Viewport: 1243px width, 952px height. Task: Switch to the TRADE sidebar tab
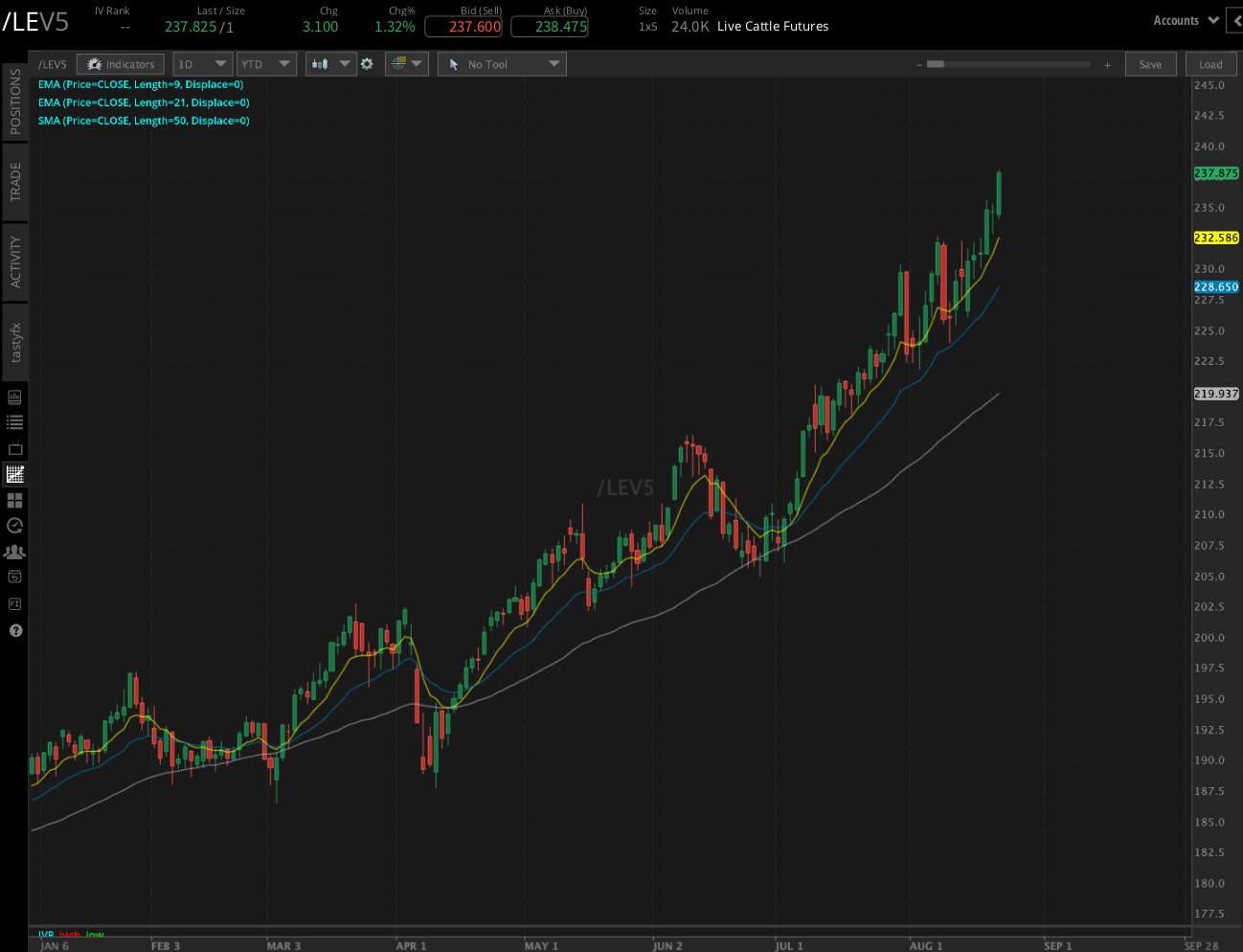point(14,180)
